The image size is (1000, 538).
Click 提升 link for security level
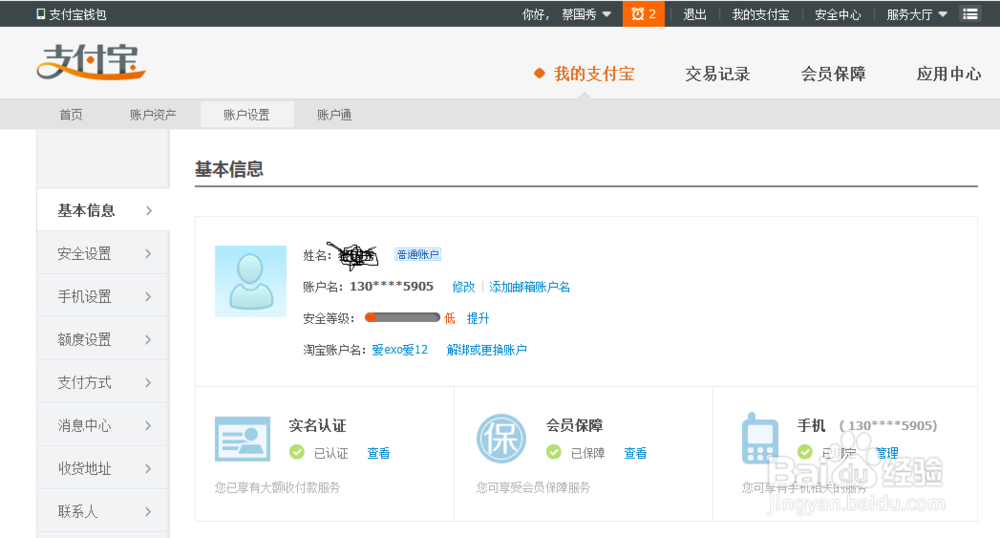(478, 318)
